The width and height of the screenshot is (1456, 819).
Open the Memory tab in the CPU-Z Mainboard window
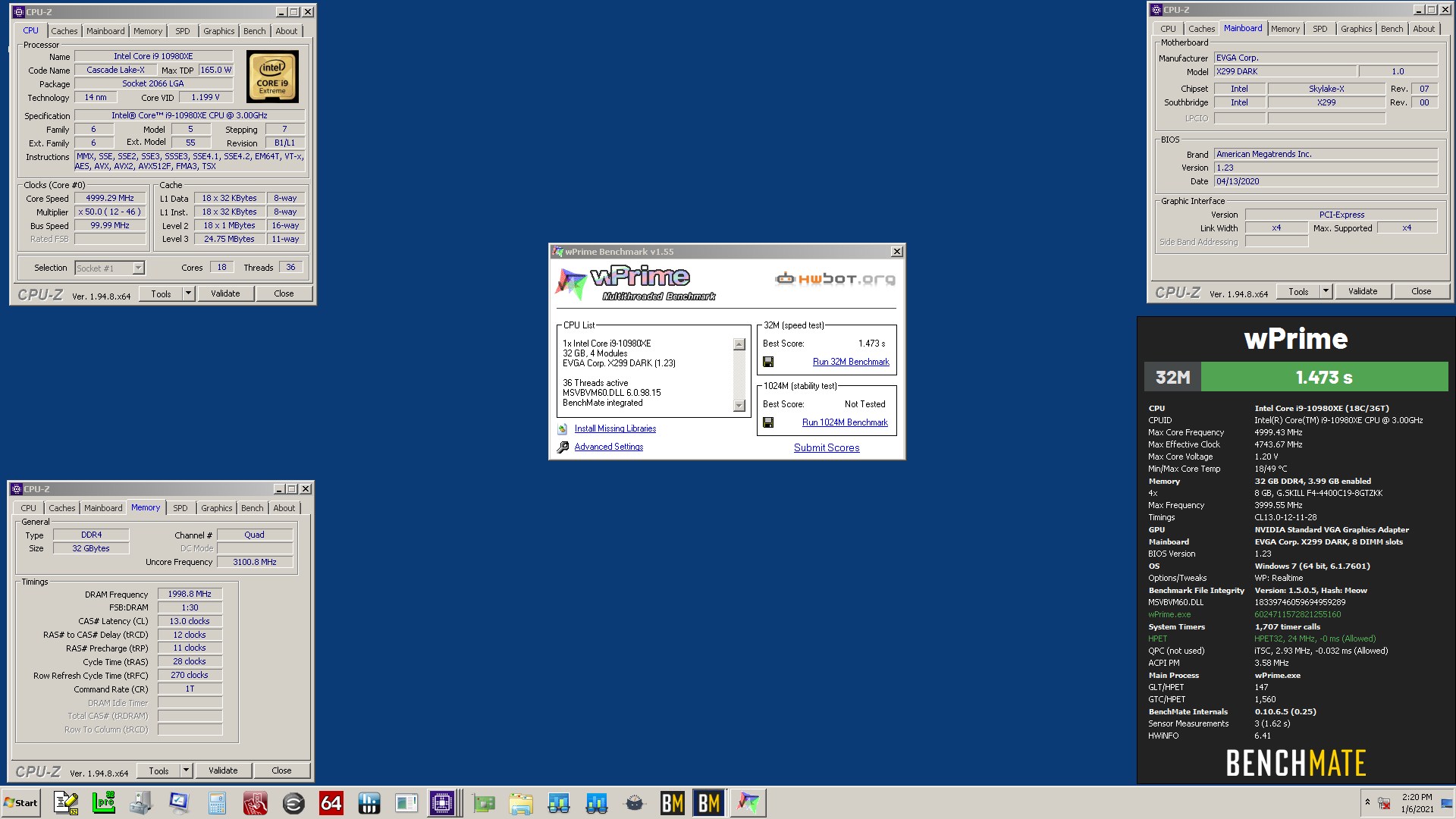[x=1285, y=29]
